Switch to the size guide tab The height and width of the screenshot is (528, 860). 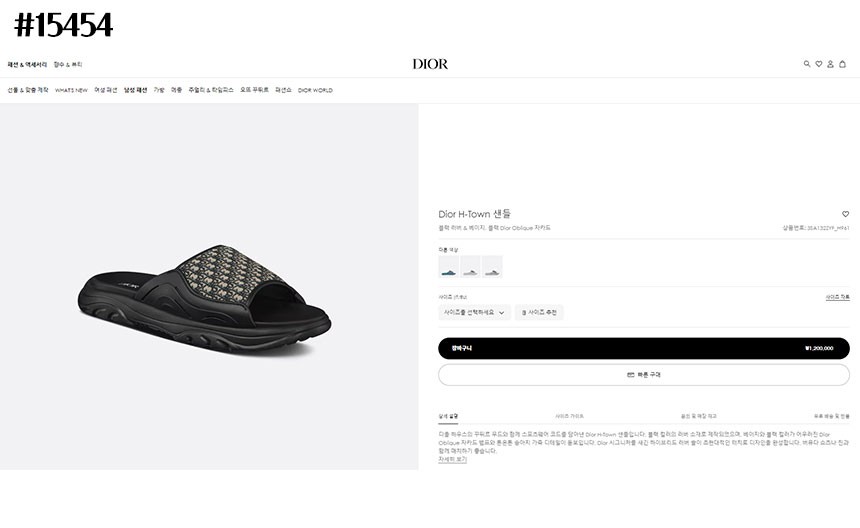pos(569,416)
